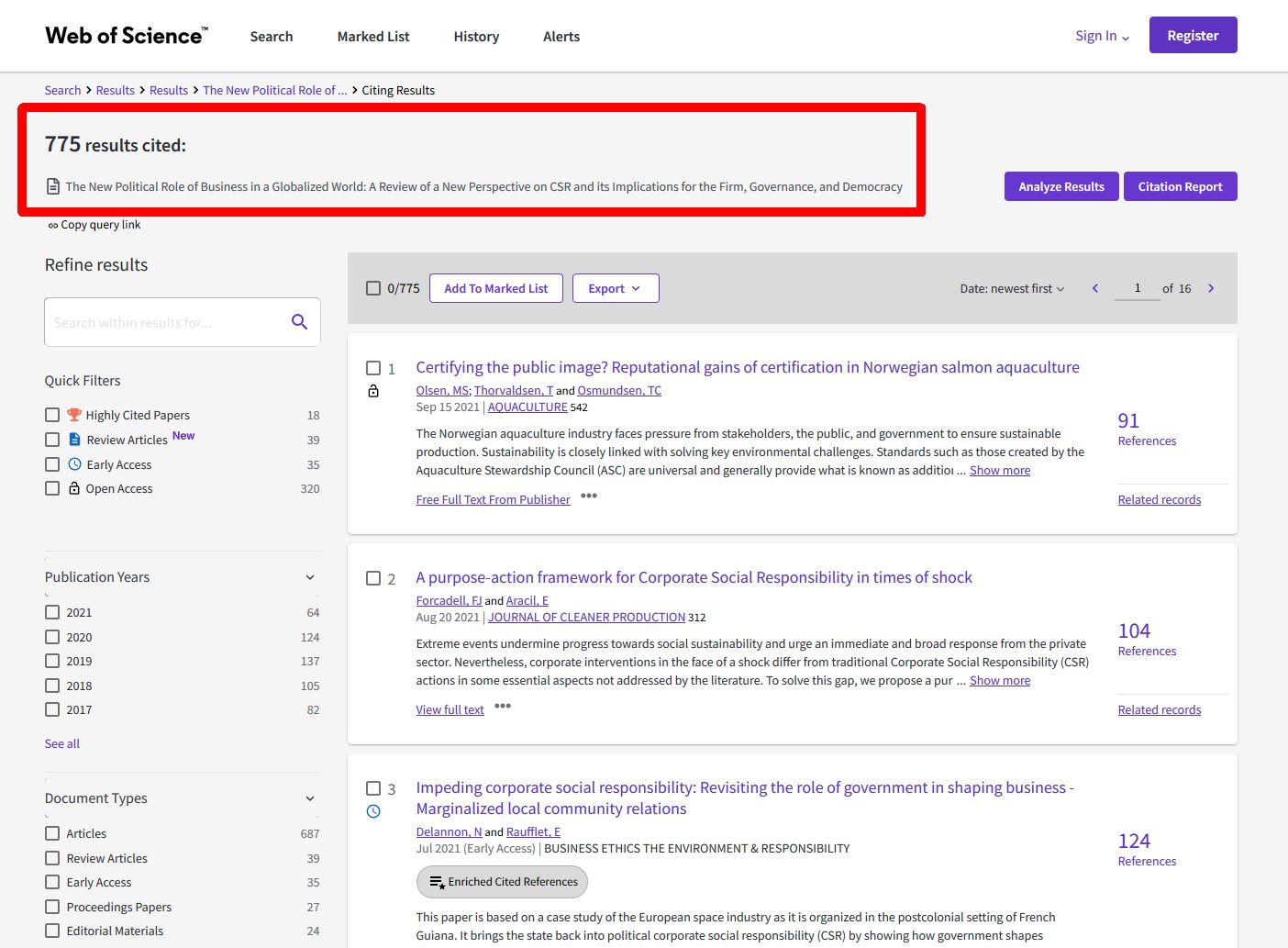Click View full text for result 2
Viewport: 1288px width, 948px height.
click(x=450, y=709)
